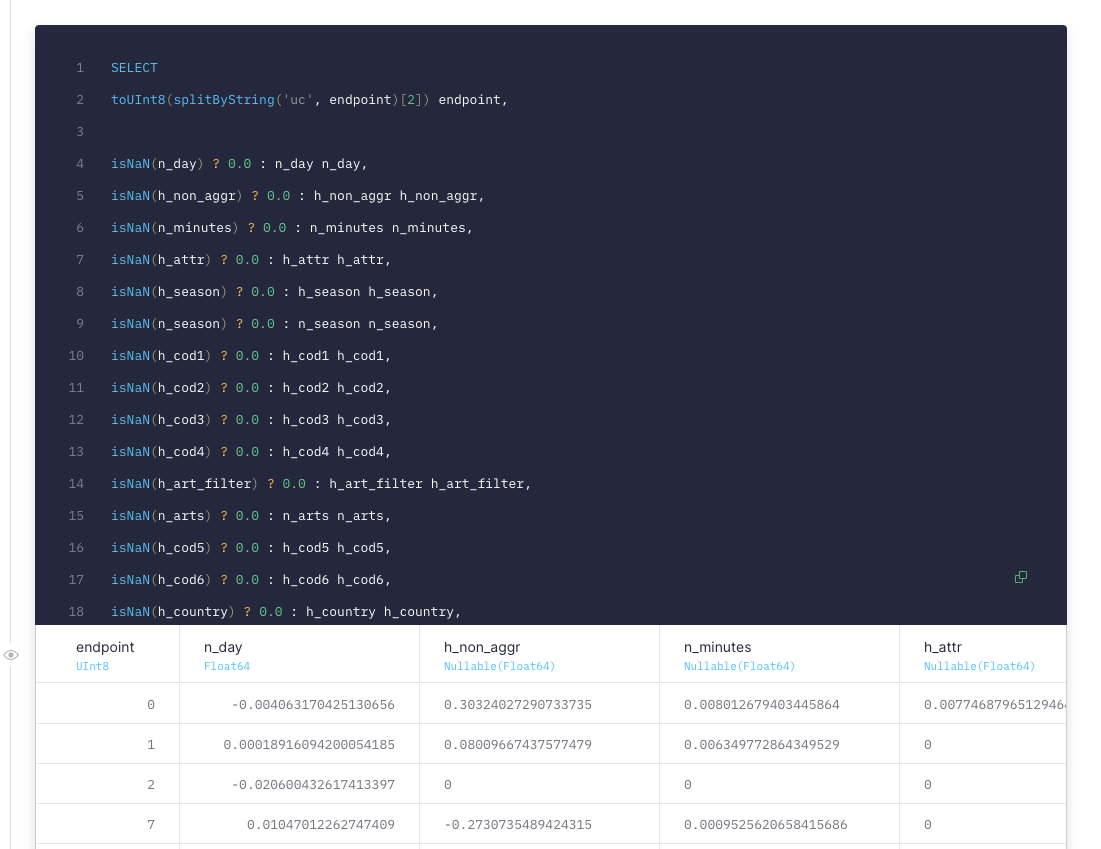Click the h_non_aggr value -0.2730735489424315

[x=518, y=824]
